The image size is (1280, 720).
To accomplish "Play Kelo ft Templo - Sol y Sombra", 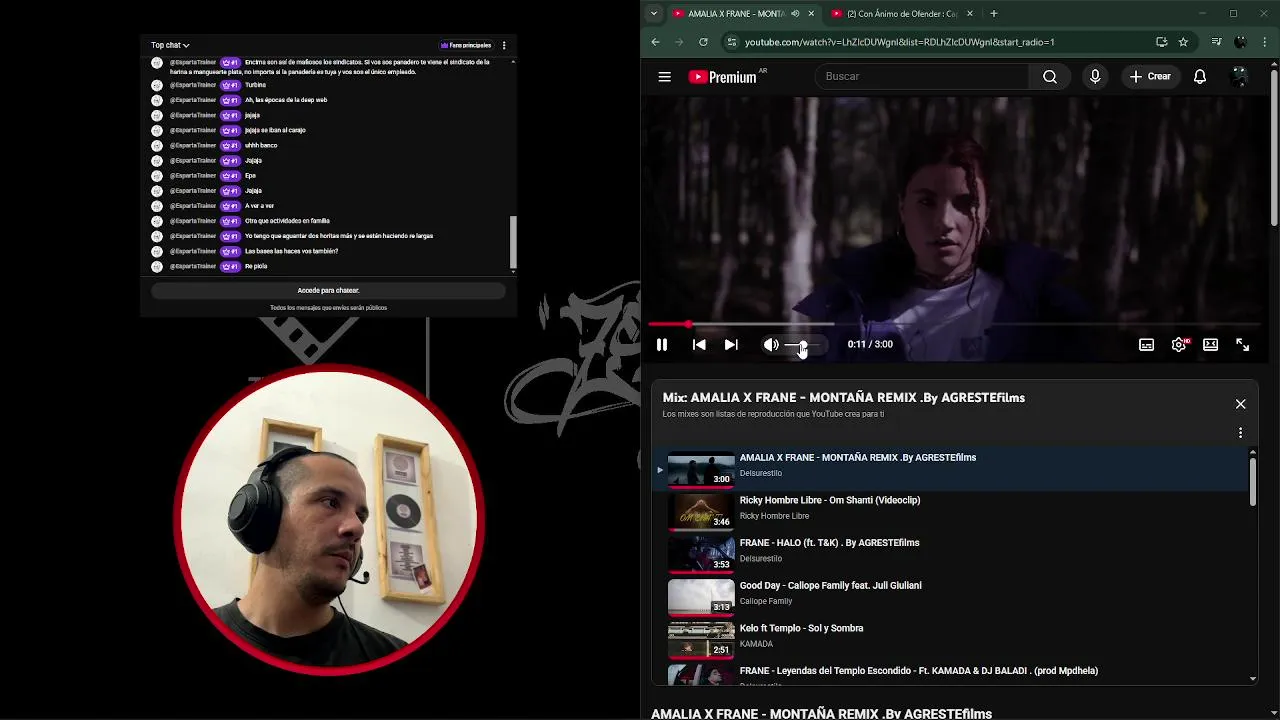I will tap(950, 638).
